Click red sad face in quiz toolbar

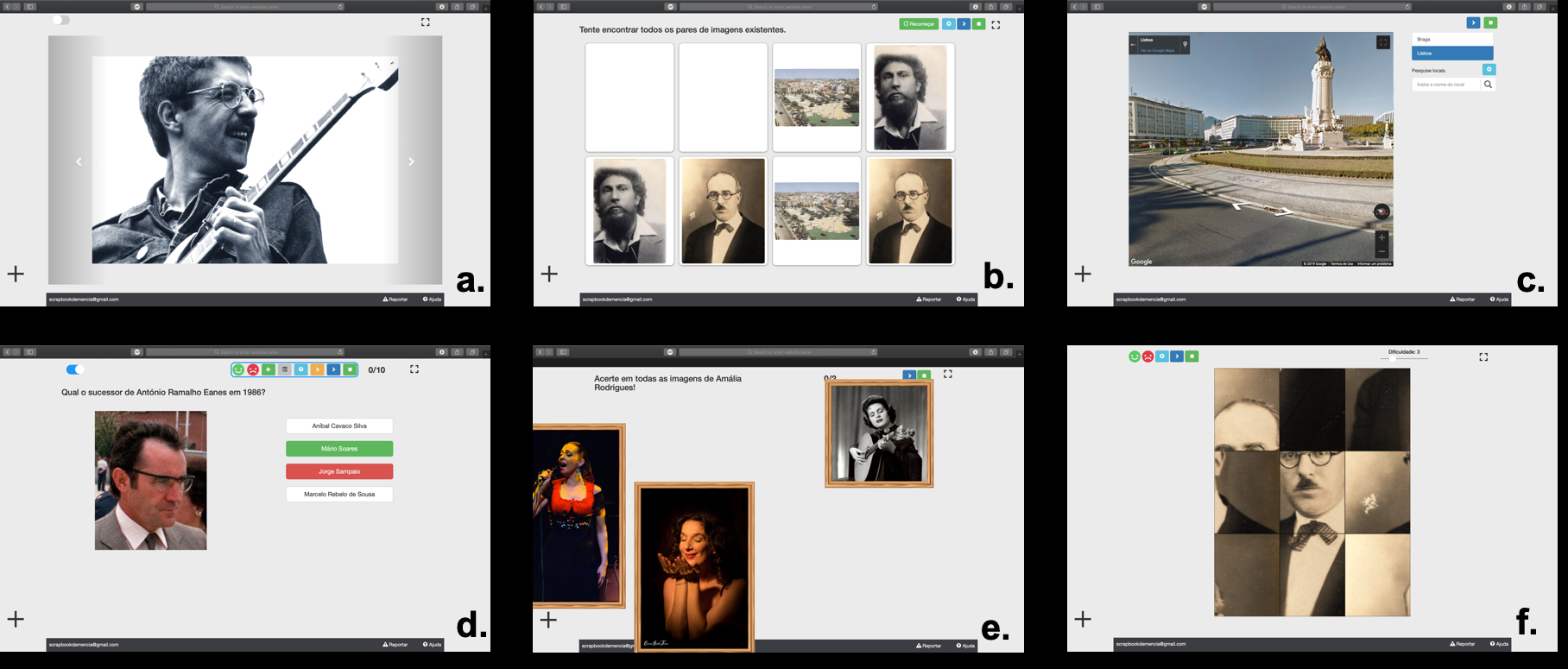pos(253,369)
